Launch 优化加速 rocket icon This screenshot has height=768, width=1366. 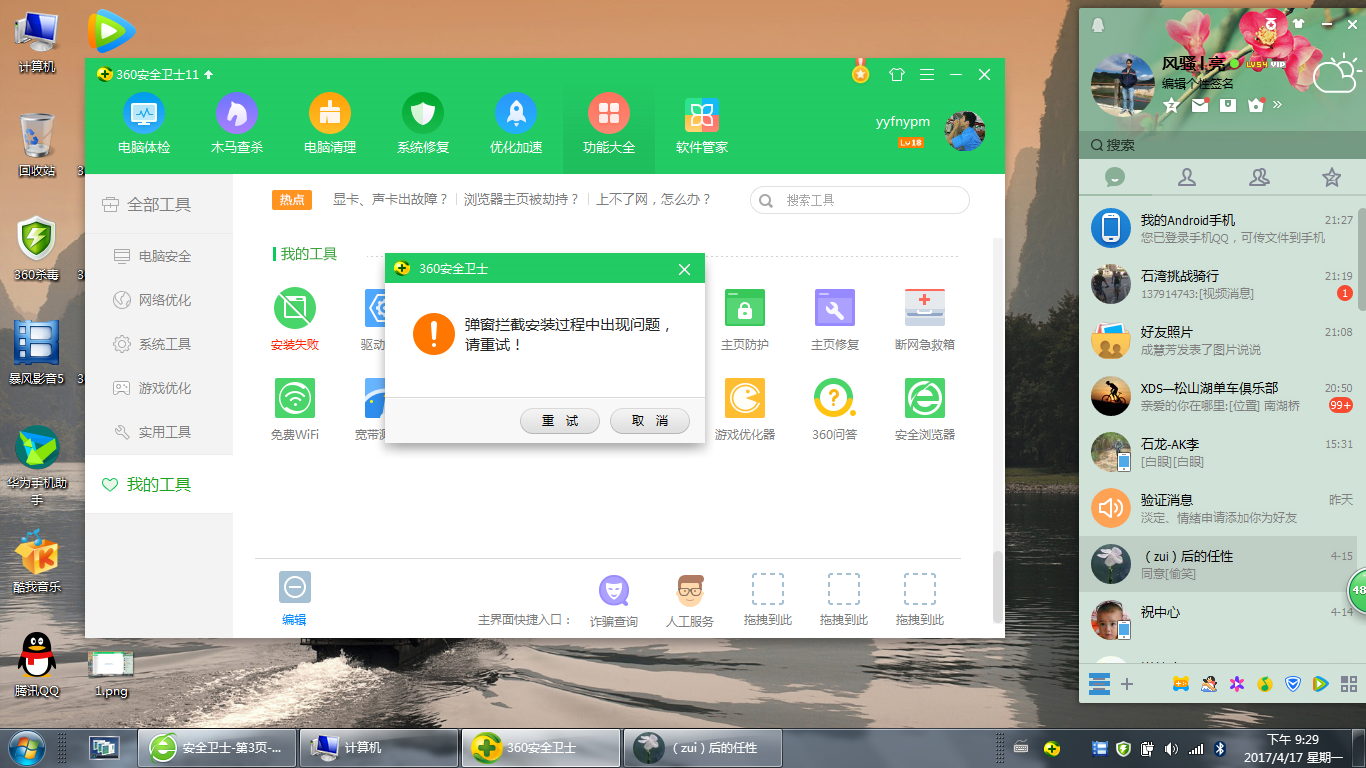516,124
